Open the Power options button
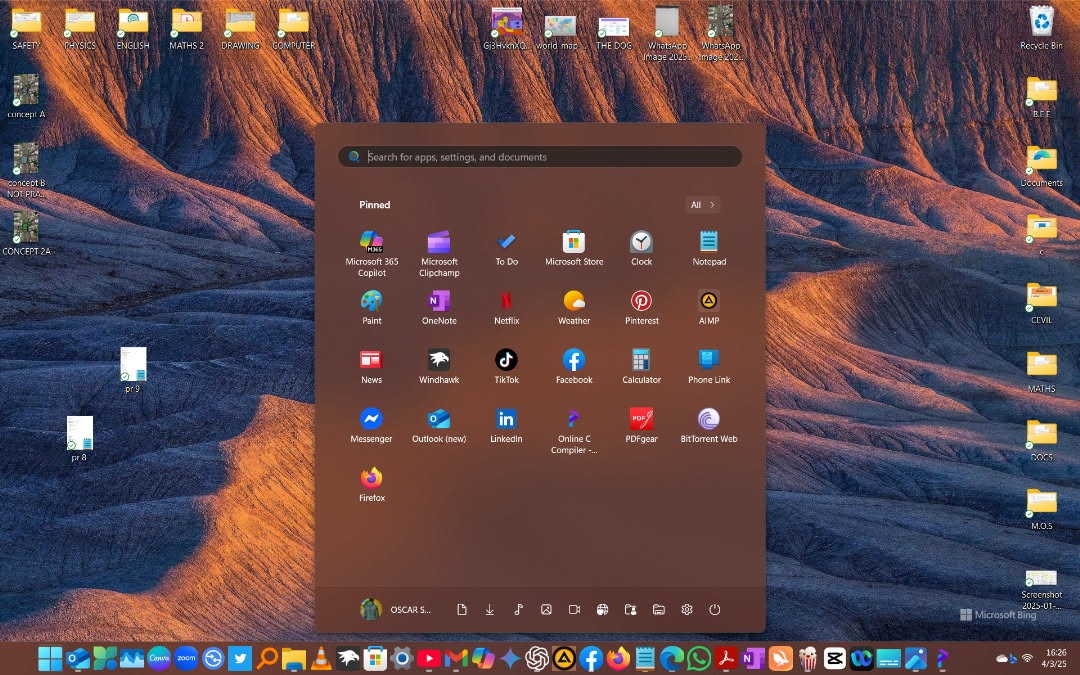Screen dimensions: 1080x675 tap(715, 610)
